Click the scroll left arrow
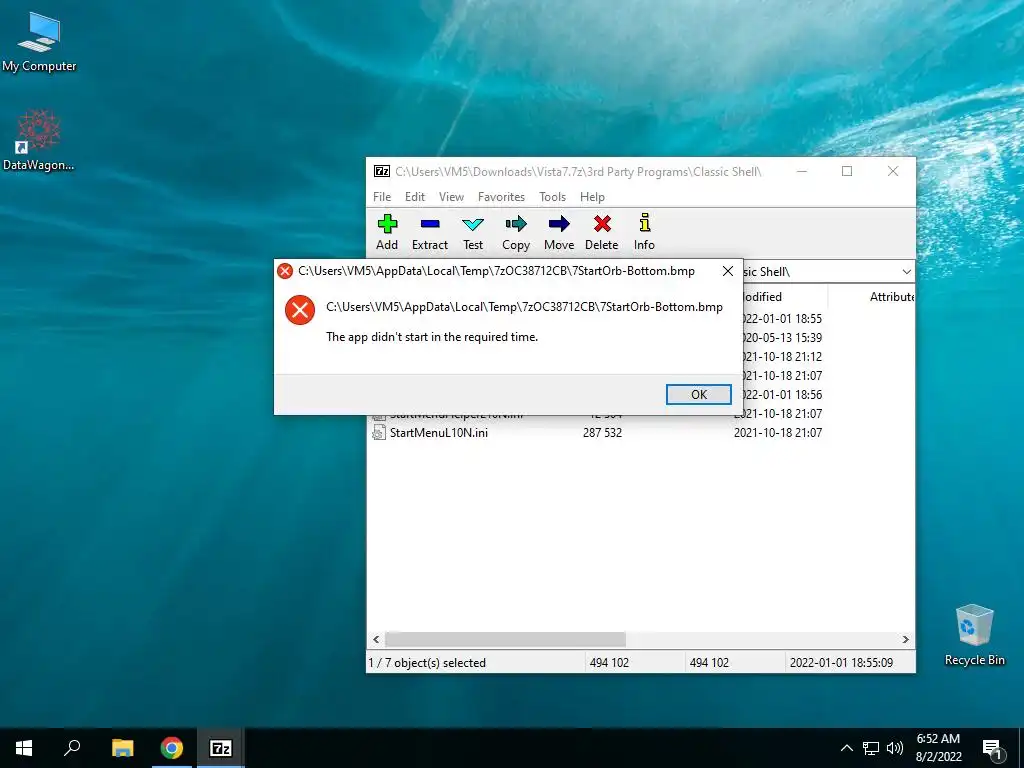The image size is (1024, 768). [376, 639]
